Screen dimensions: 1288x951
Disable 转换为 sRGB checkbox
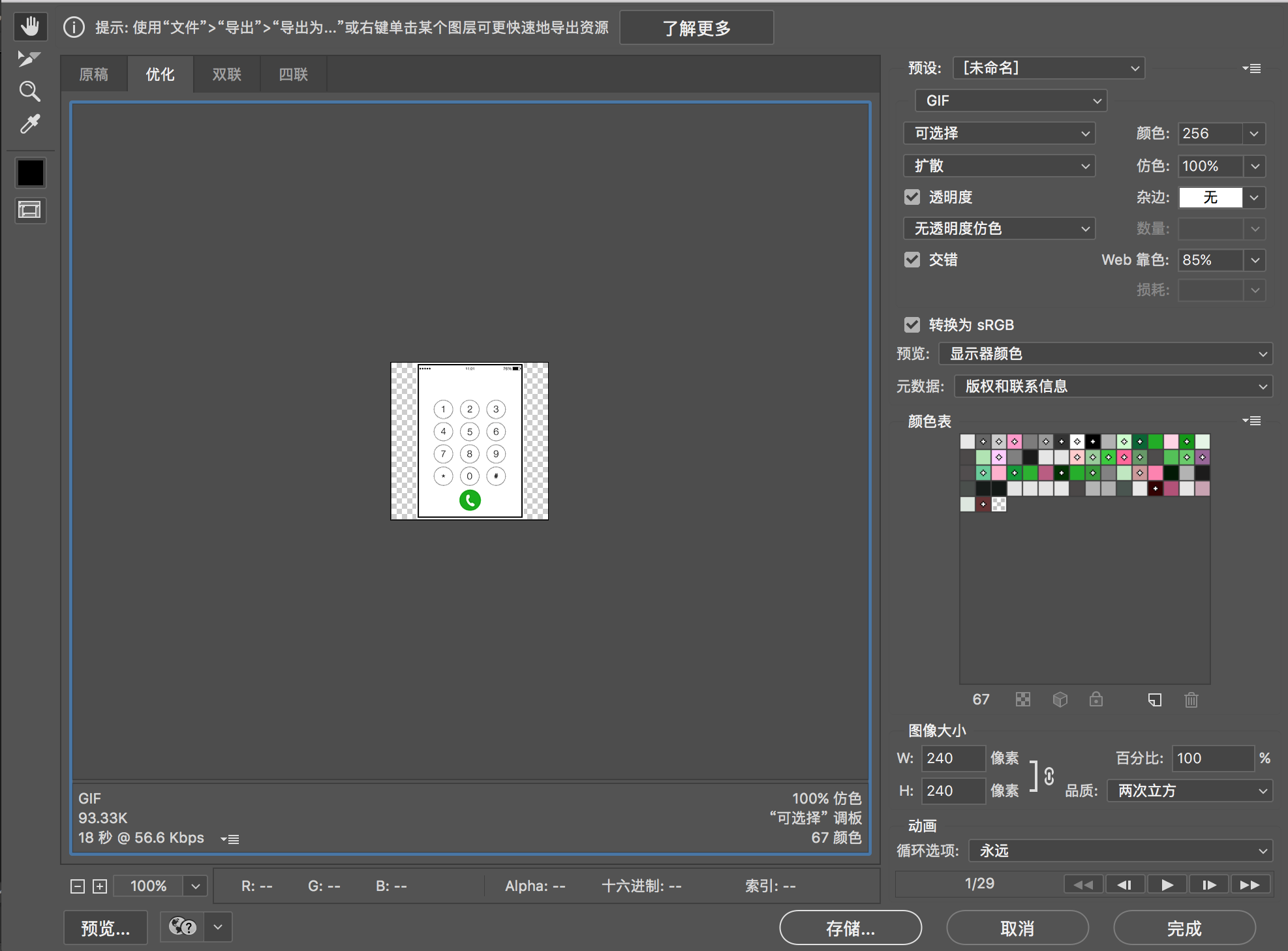pos(912,325)
